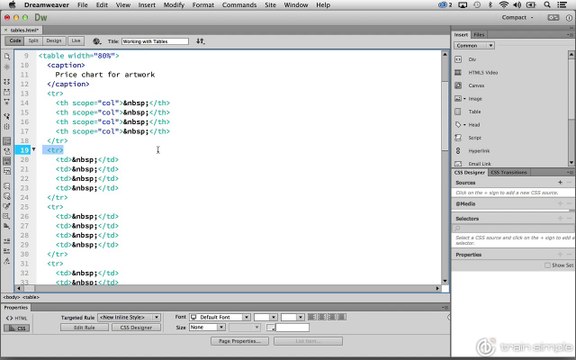Click the Select Parent Tag icon

coord(7,116)
